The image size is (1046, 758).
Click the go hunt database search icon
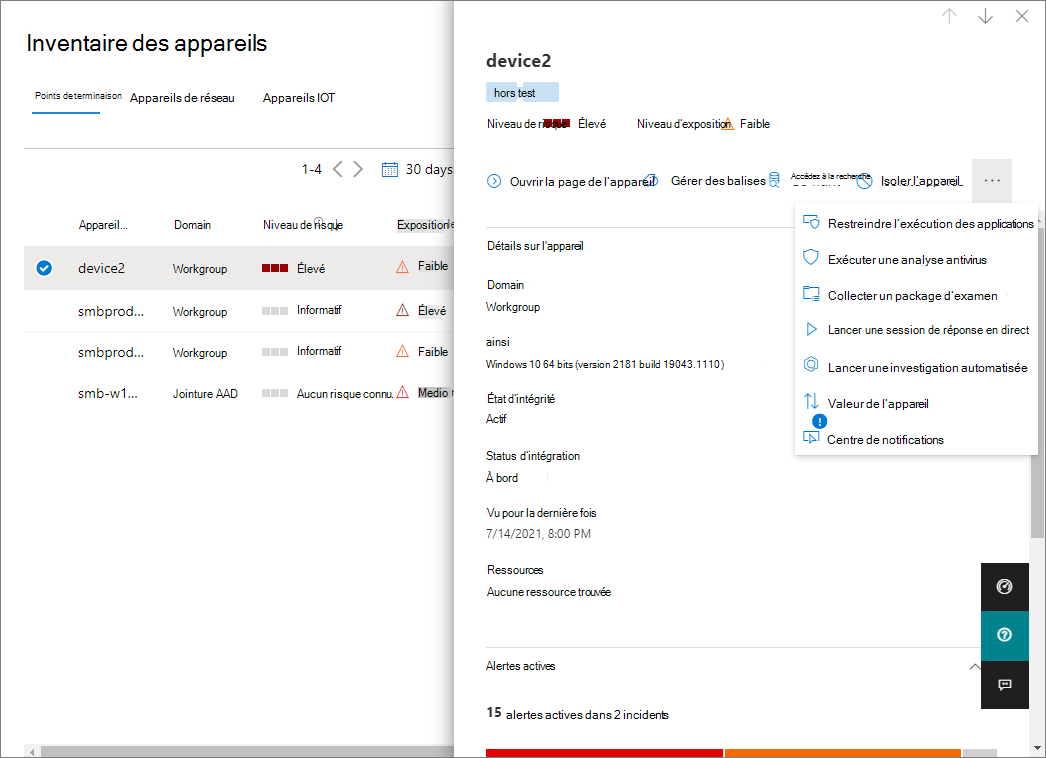(x=774, y=180)
